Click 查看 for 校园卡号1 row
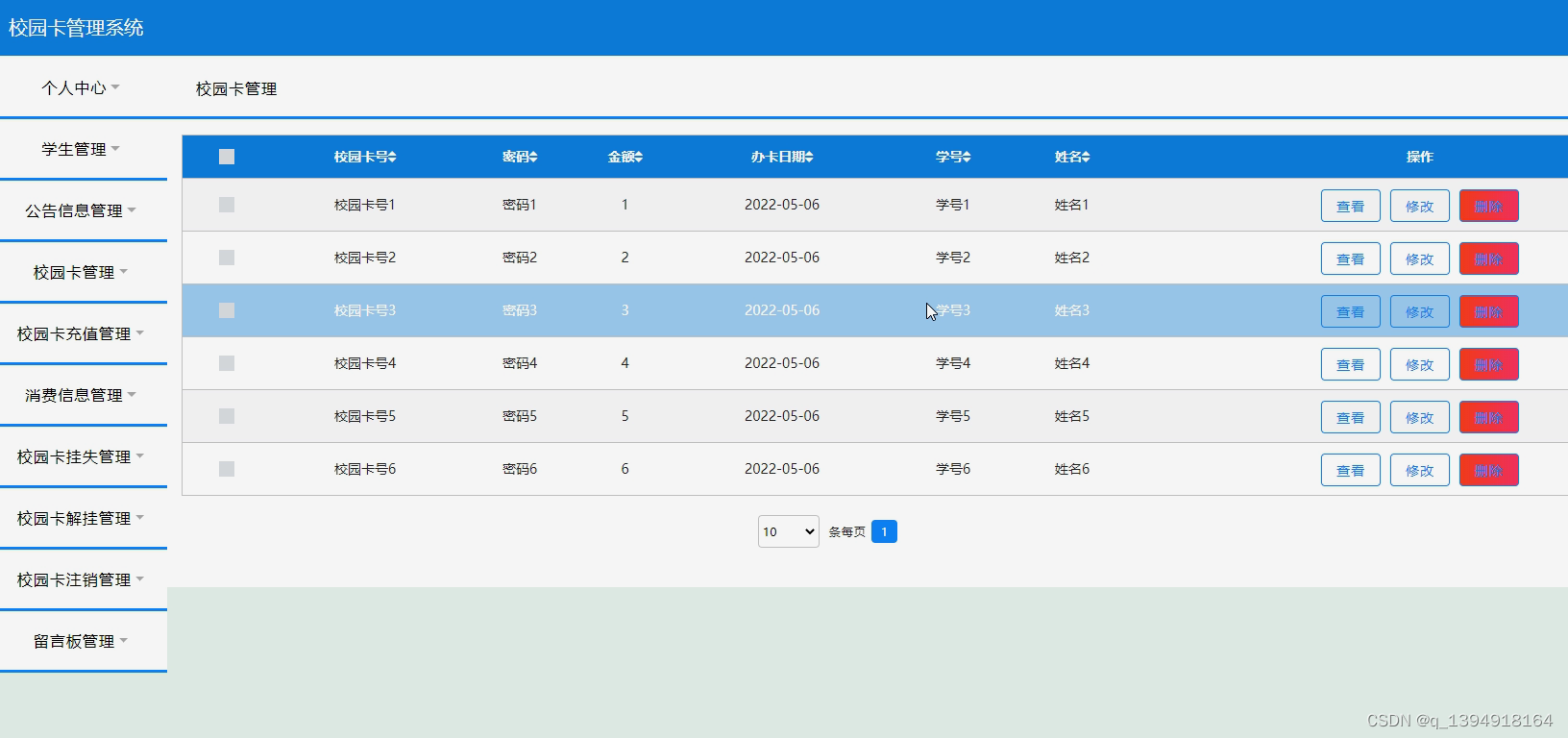 1350,206
